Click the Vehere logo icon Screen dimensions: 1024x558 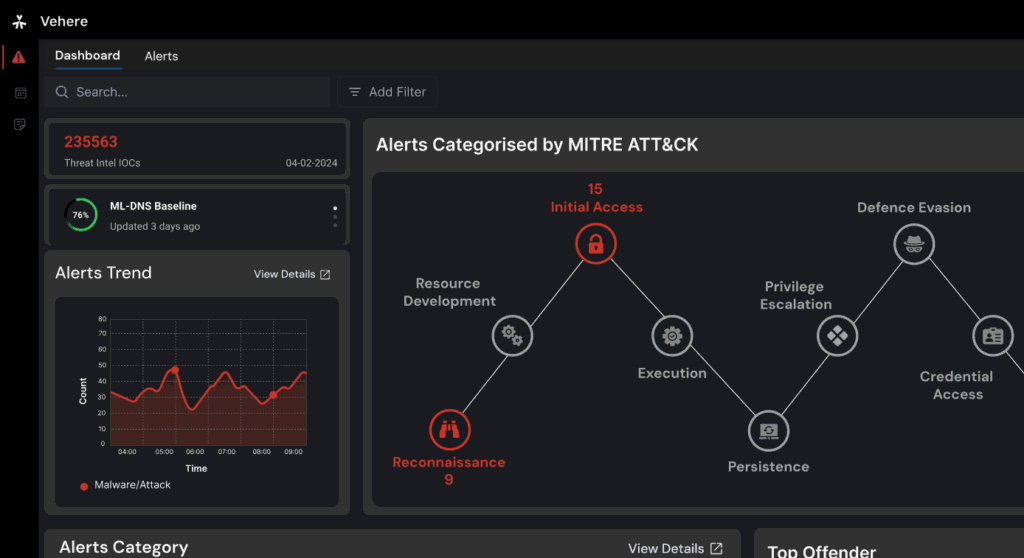pyautogui.click(x=20, y=22)
